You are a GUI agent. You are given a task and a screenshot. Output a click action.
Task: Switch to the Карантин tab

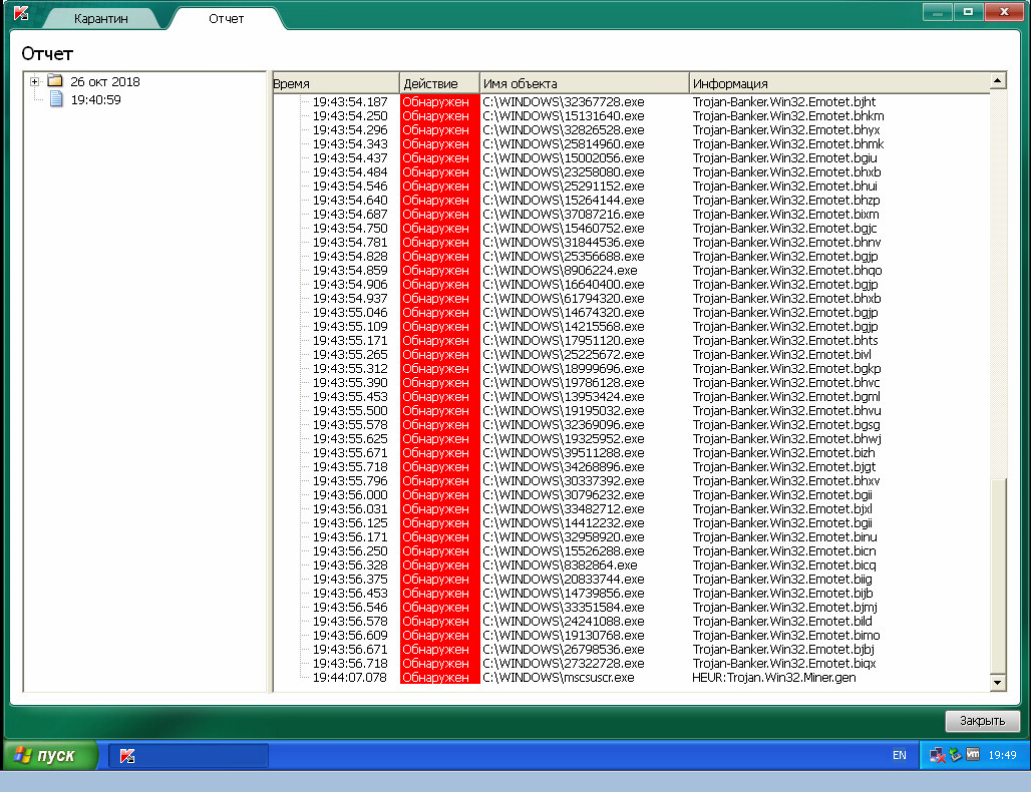[x=101, y=18]
